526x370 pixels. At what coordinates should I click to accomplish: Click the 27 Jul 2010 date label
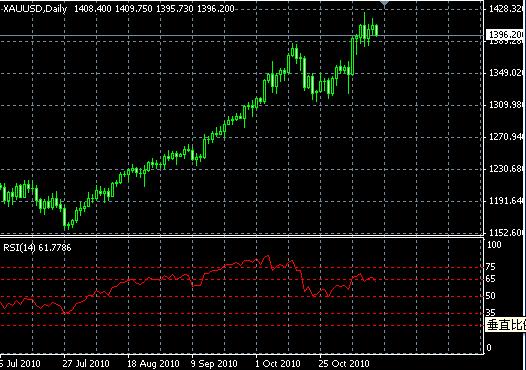[86, 363]
